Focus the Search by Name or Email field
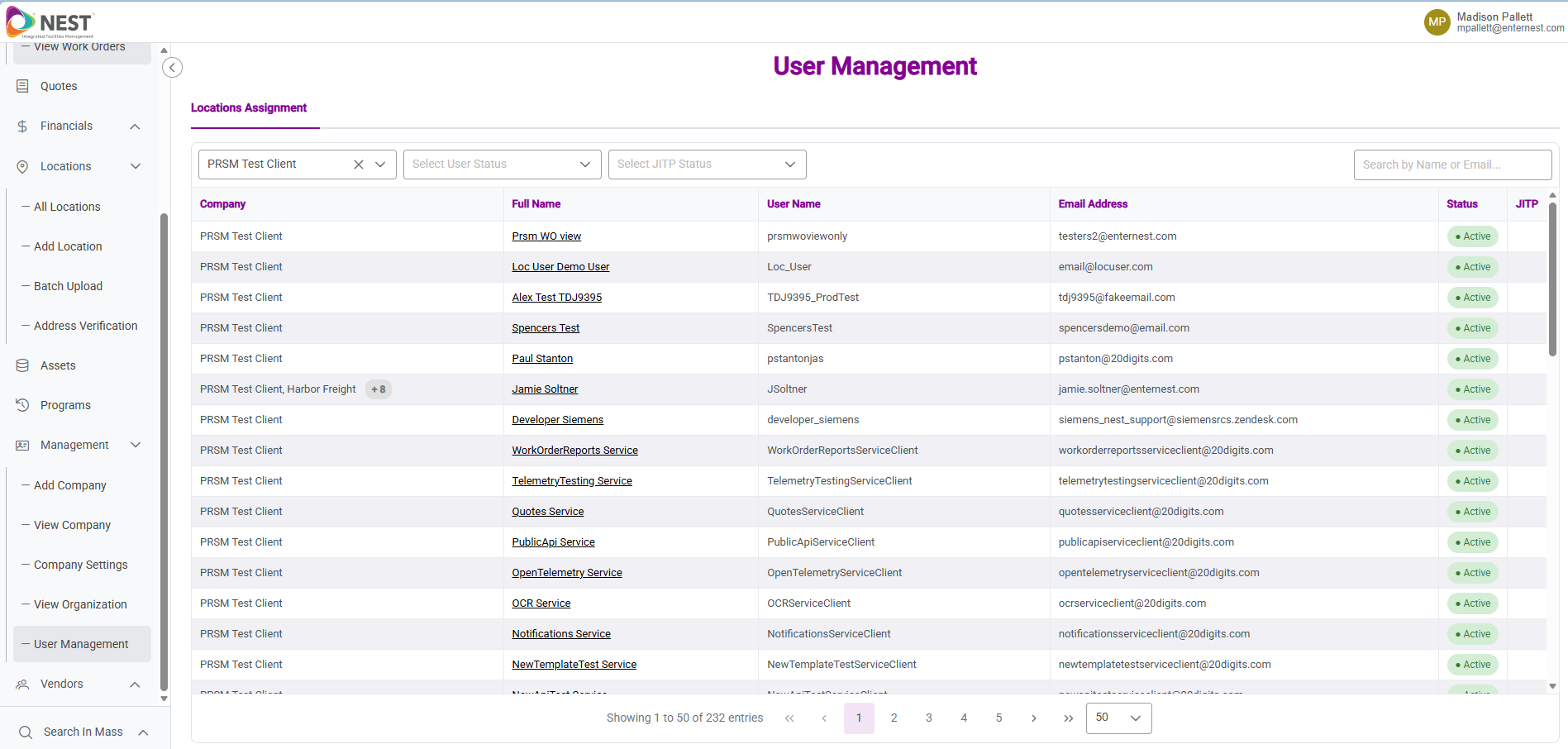Image resolution: width=1568 pixels, height=749 pixels. pos(1452,165)
